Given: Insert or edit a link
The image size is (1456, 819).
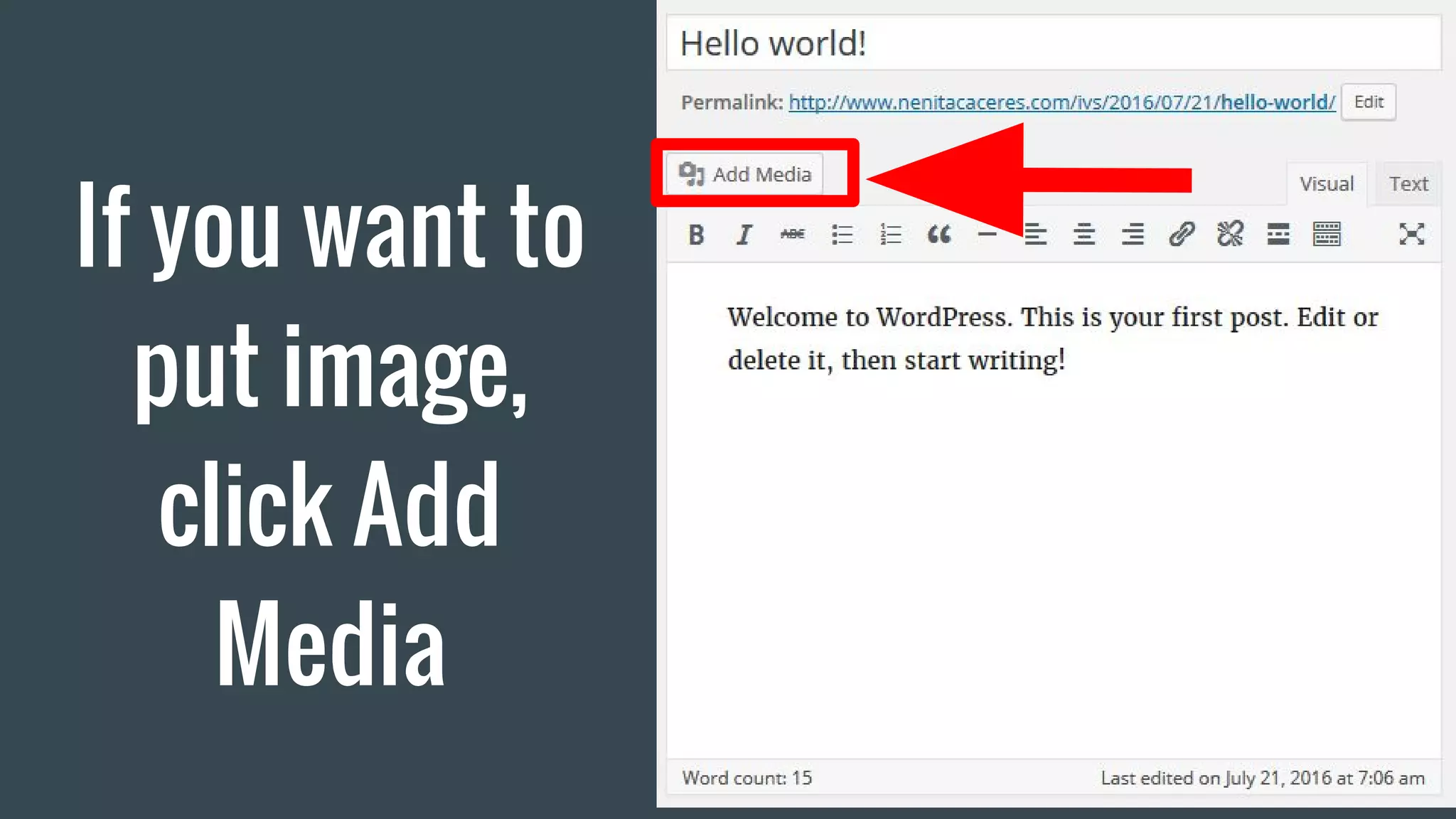Looking at the screenshot, I should pyautogui.click(x=1182, y=235).
